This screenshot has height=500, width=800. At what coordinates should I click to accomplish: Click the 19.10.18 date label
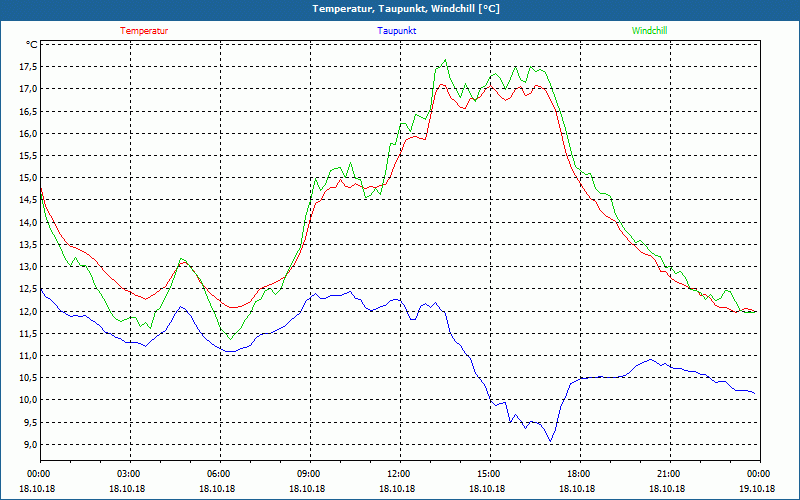[x=757, y=488]
